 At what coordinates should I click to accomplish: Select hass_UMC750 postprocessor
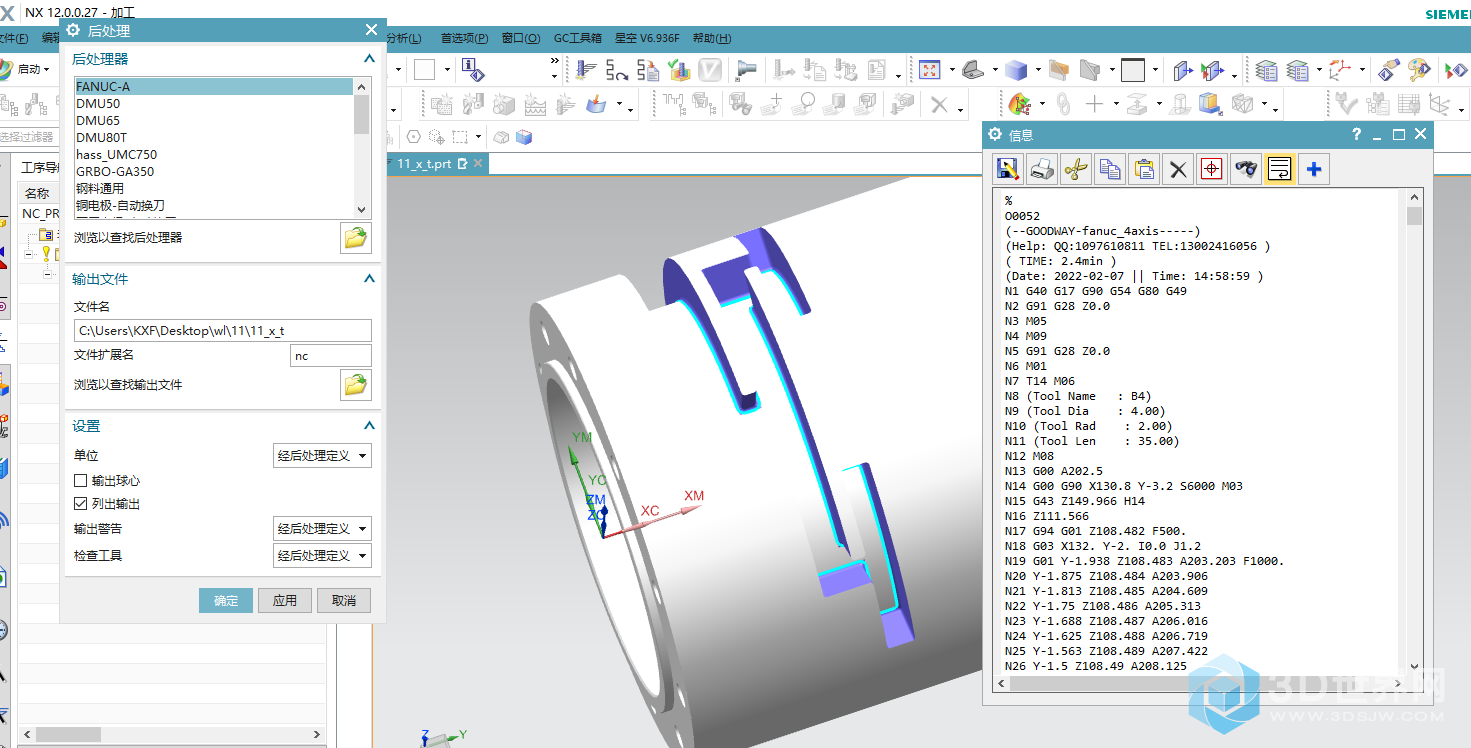tap(213, 155)
